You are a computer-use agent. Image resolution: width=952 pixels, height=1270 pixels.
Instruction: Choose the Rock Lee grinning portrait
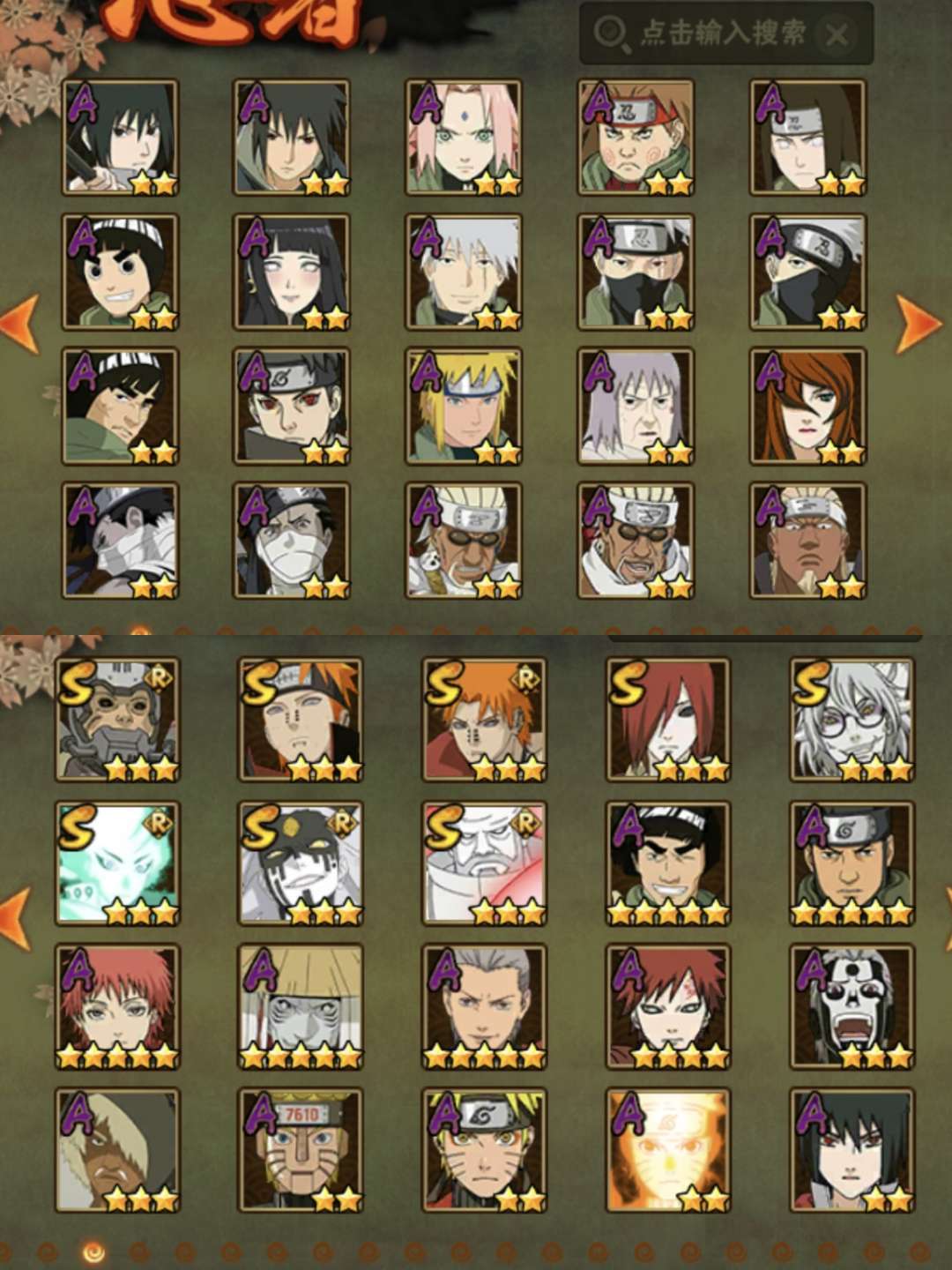click(x=120, y=272)
